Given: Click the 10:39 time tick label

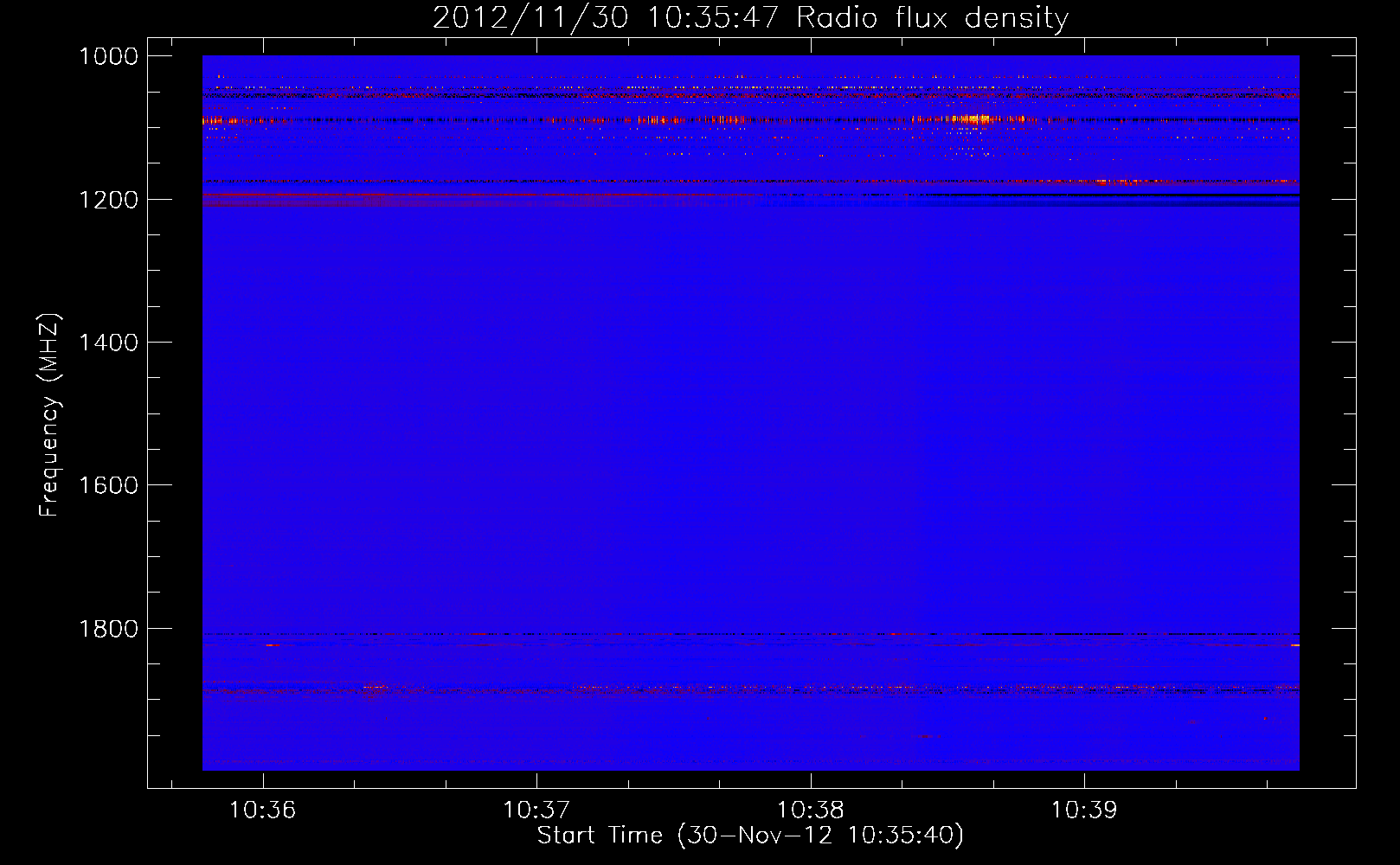Looking at the screenshot, I should (x=1084, y=810).
